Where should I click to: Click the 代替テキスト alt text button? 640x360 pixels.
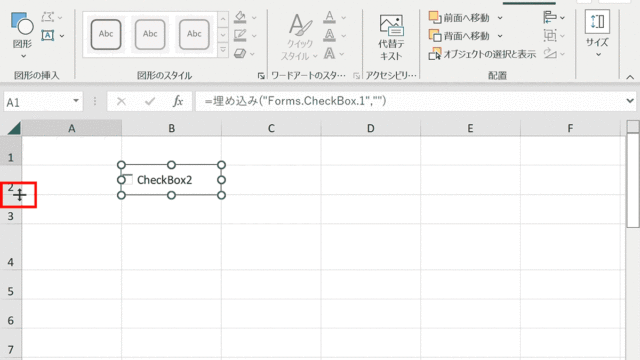391,38
